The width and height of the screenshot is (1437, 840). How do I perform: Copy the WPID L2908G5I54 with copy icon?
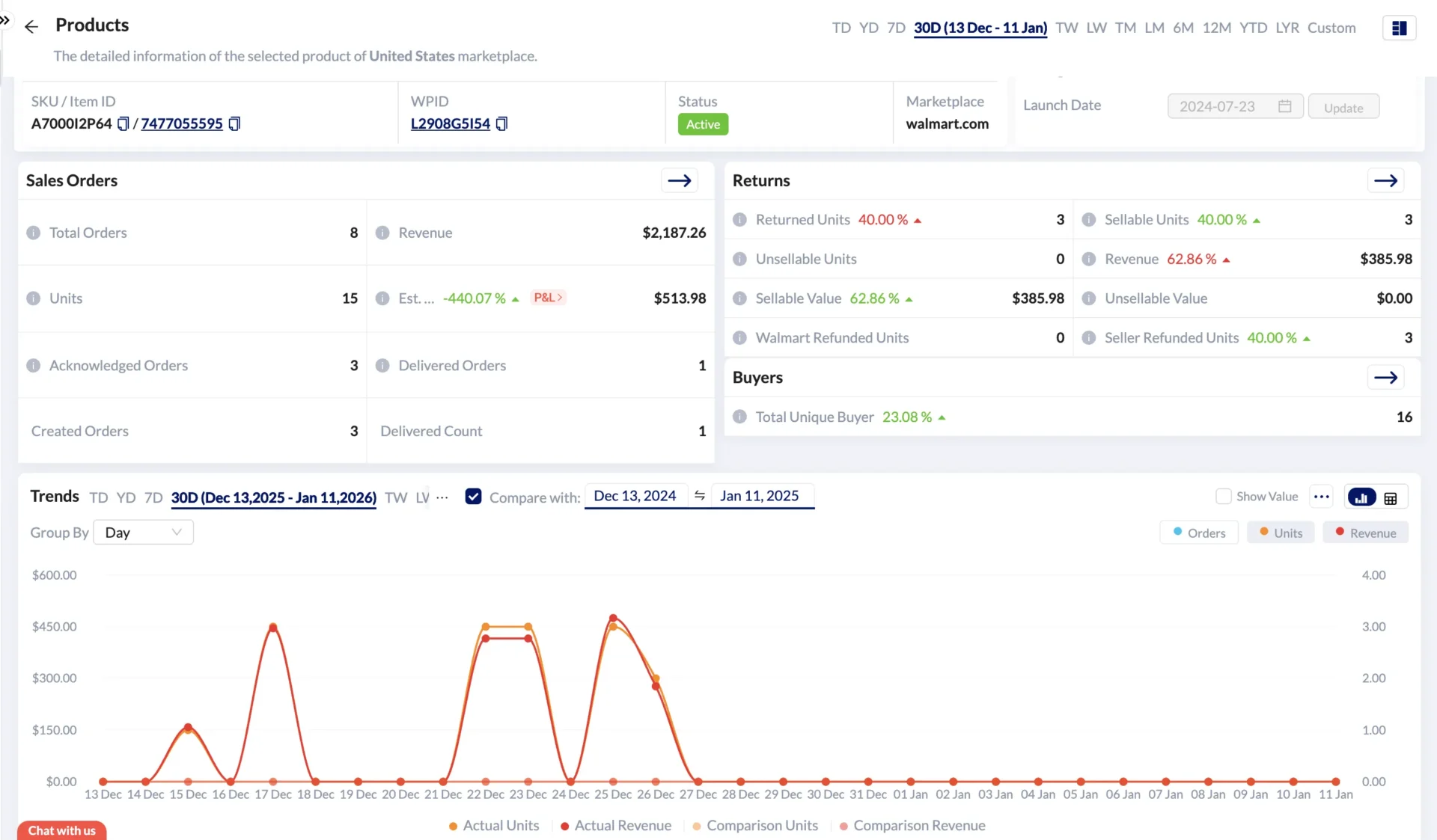501,123
